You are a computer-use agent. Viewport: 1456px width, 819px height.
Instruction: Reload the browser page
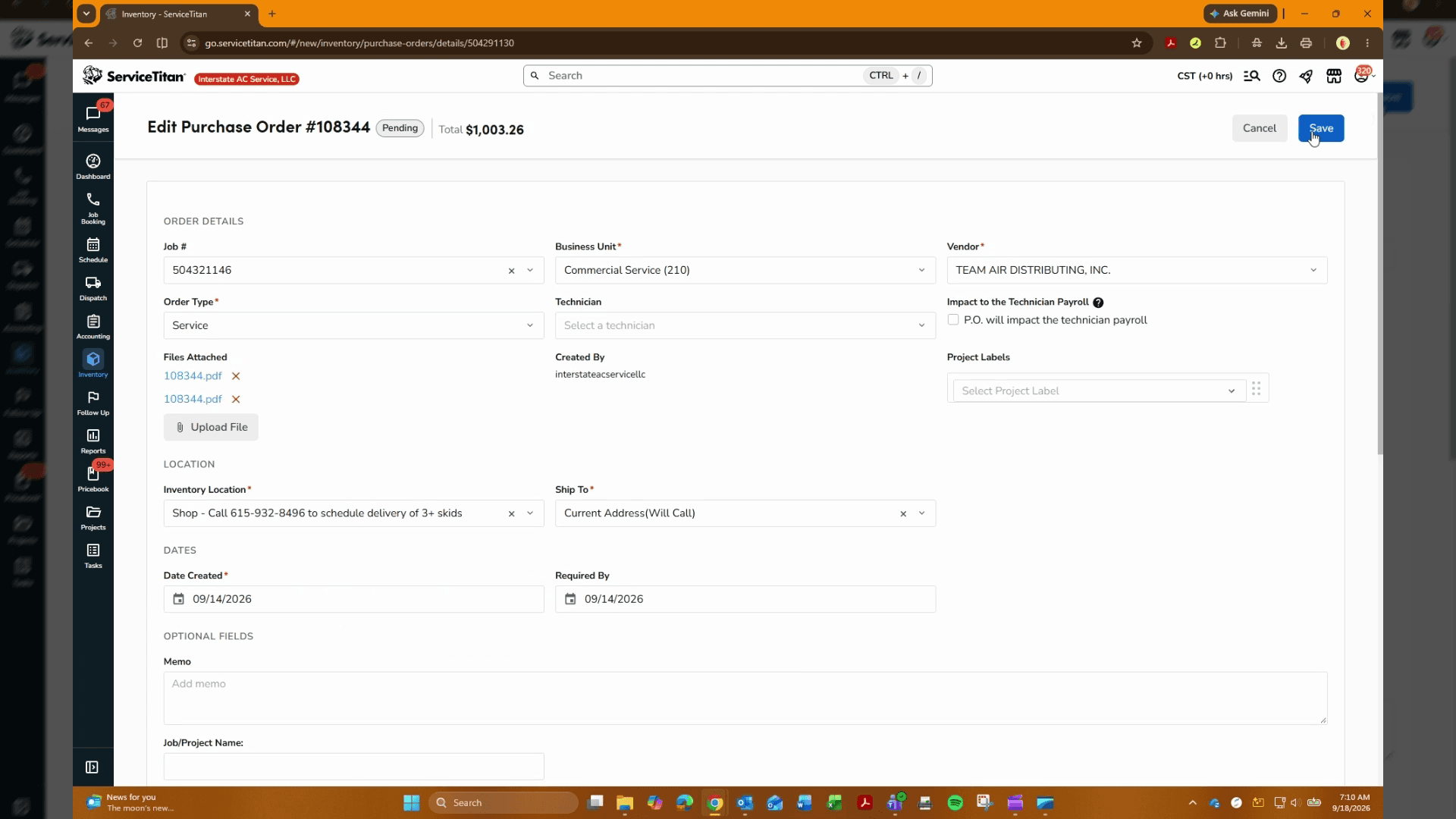[x=137, y=43]
